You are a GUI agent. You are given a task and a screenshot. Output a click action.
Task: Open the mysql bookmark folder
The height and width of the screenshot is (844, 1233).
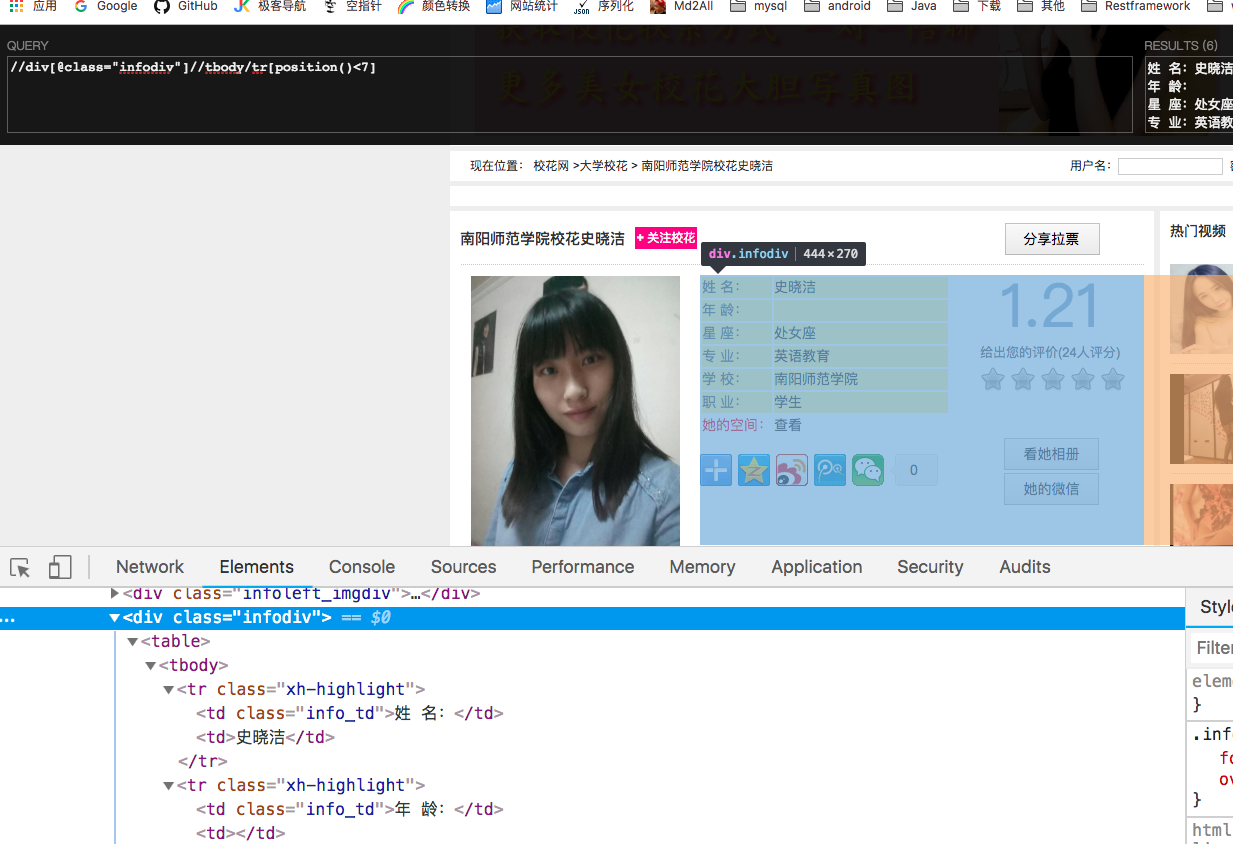tap(759, 6)
